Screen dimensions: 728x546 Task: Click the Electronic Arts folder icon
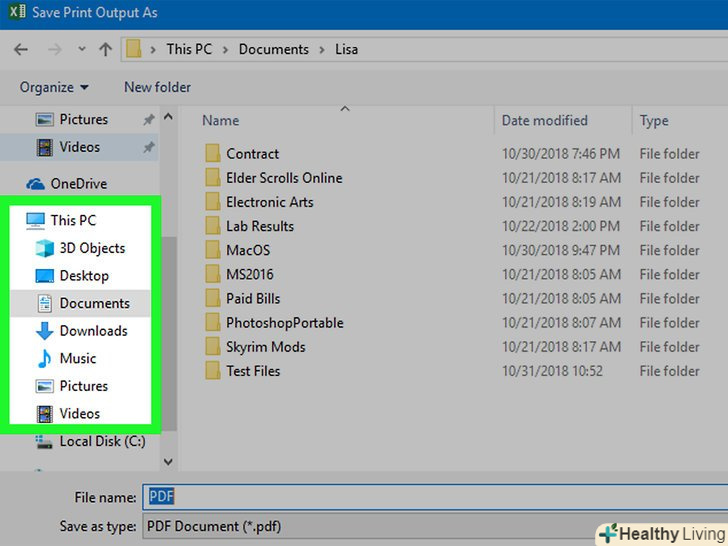click(213, 202)
